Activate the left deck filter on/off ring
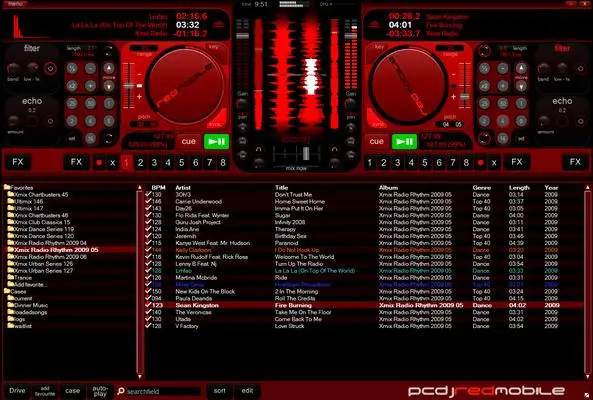Screen dimensions: 593x400 click(x=50, y=68)
